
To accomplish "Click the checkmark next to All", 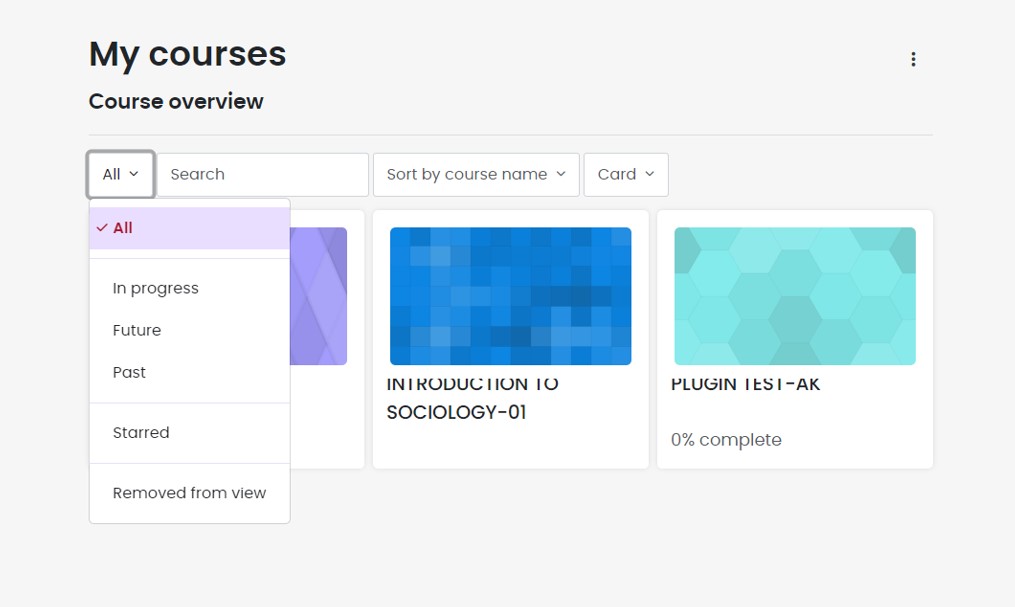I will click(x=101, y=228).
